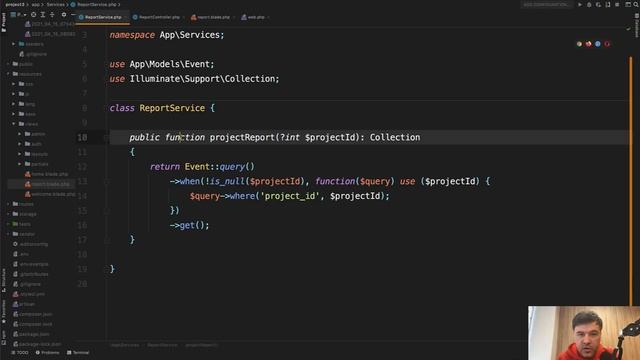
Task: Open the Problems tool window
Action: click(x=47, y=353)
